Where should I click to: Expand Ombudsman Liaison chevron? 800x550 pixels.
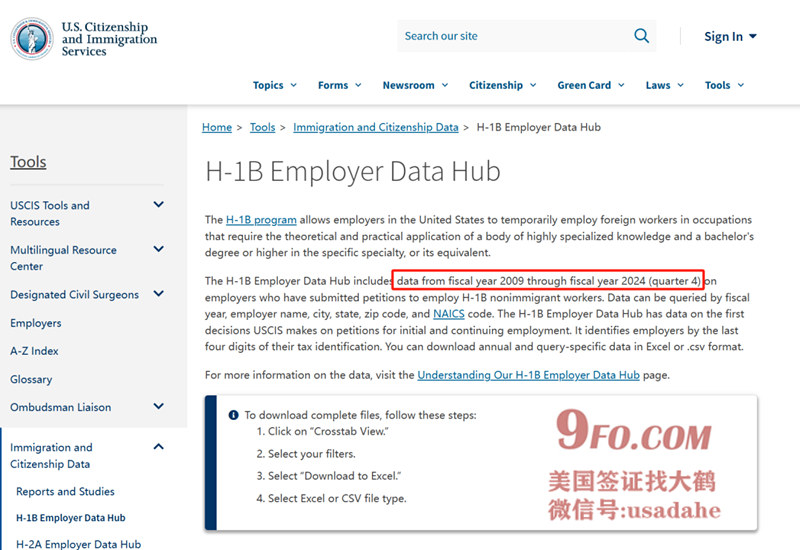coord(159,407)
